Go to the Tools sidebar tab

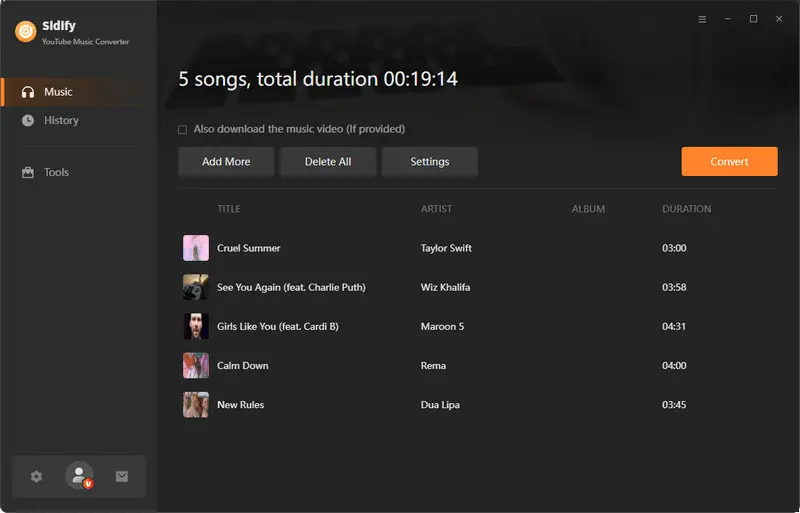pos(78,173)
